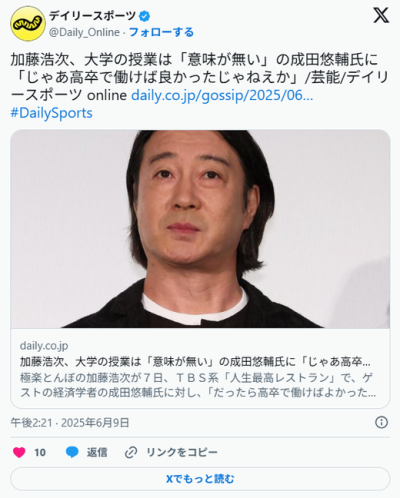Click the Xでもっと読む button
Screen dimensions: 400x498
(x=200, y=479)
